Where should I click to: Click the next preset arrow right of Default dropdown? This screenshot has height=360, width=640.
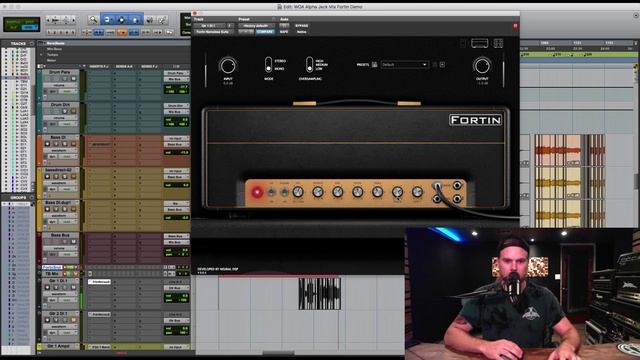442,64
